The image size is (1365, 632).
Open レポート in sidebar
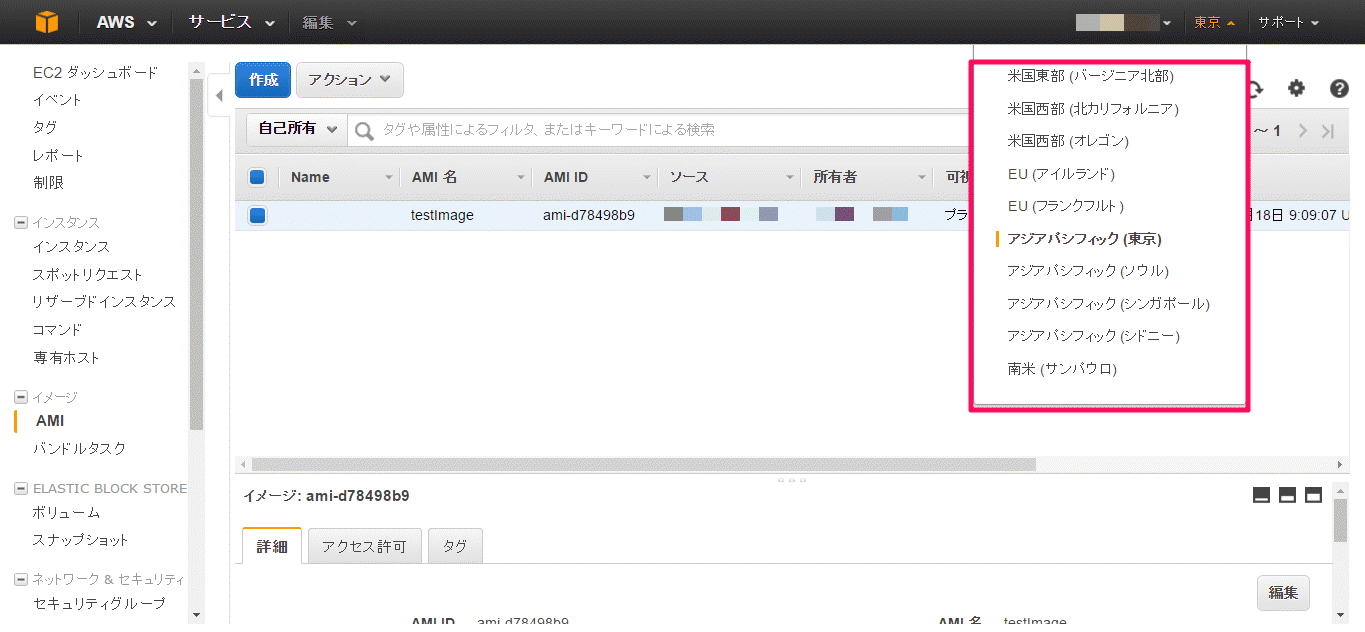[x=58, y=155]
